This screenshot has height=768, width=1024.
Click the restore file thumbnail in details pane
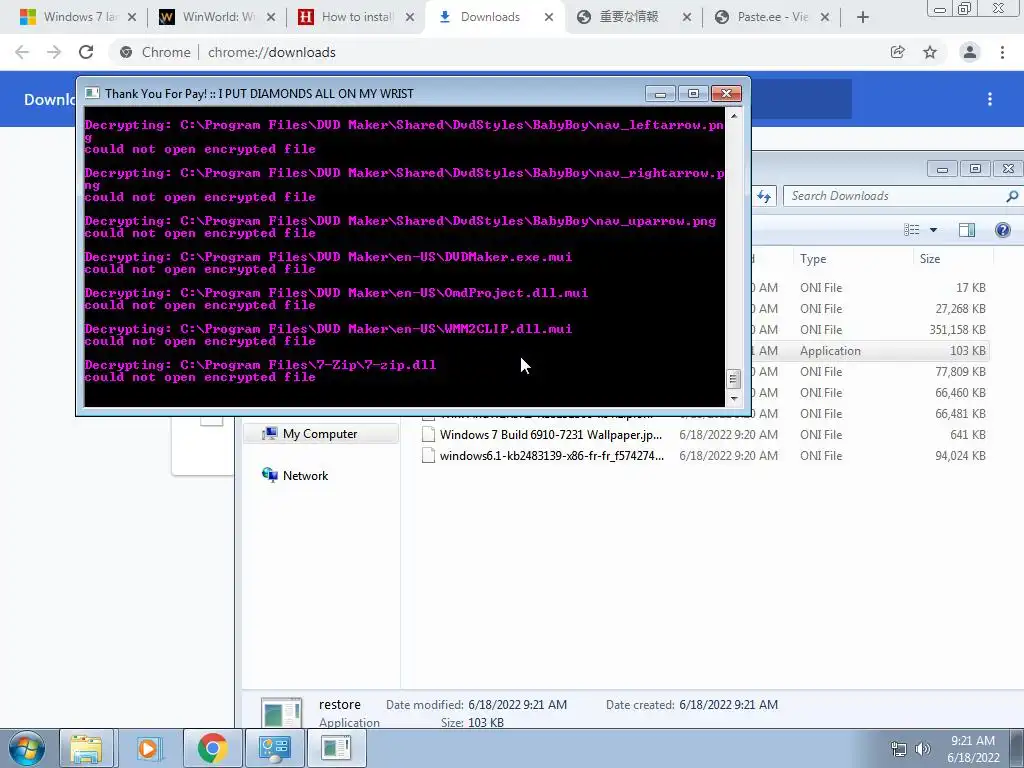[x=281, y=712]
